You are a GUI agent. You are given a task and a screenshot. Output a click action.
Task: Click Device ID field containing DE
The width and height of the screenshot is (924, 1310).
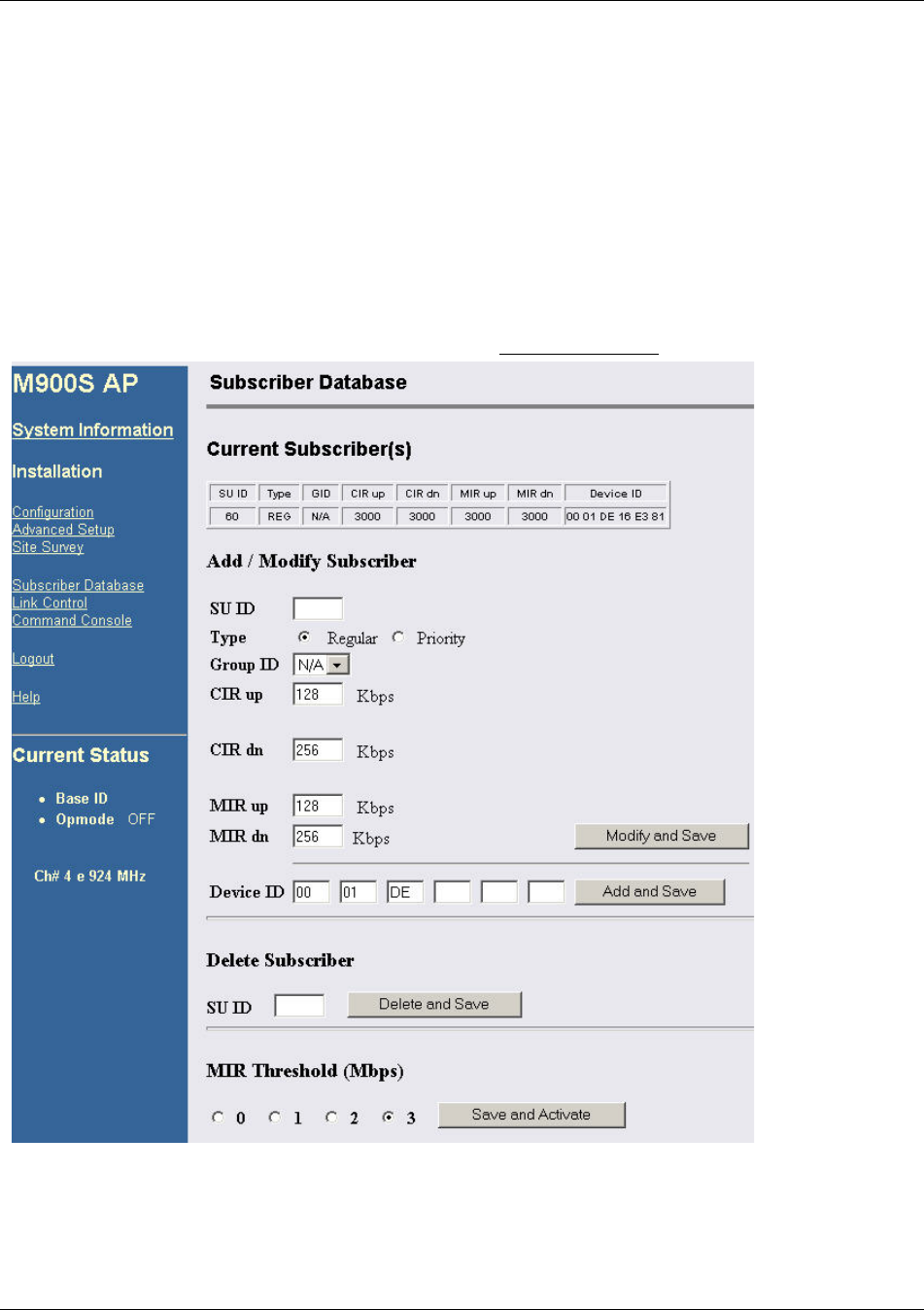click(x=404, y=892)
